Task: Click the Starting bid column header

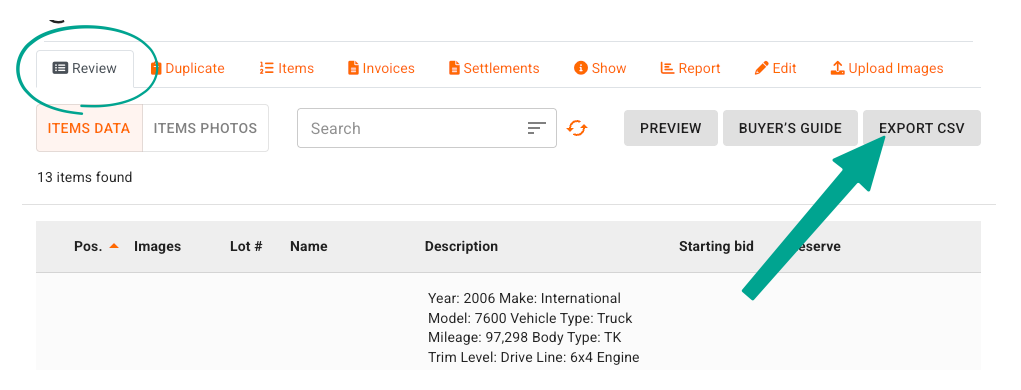Action: point(716,247)
